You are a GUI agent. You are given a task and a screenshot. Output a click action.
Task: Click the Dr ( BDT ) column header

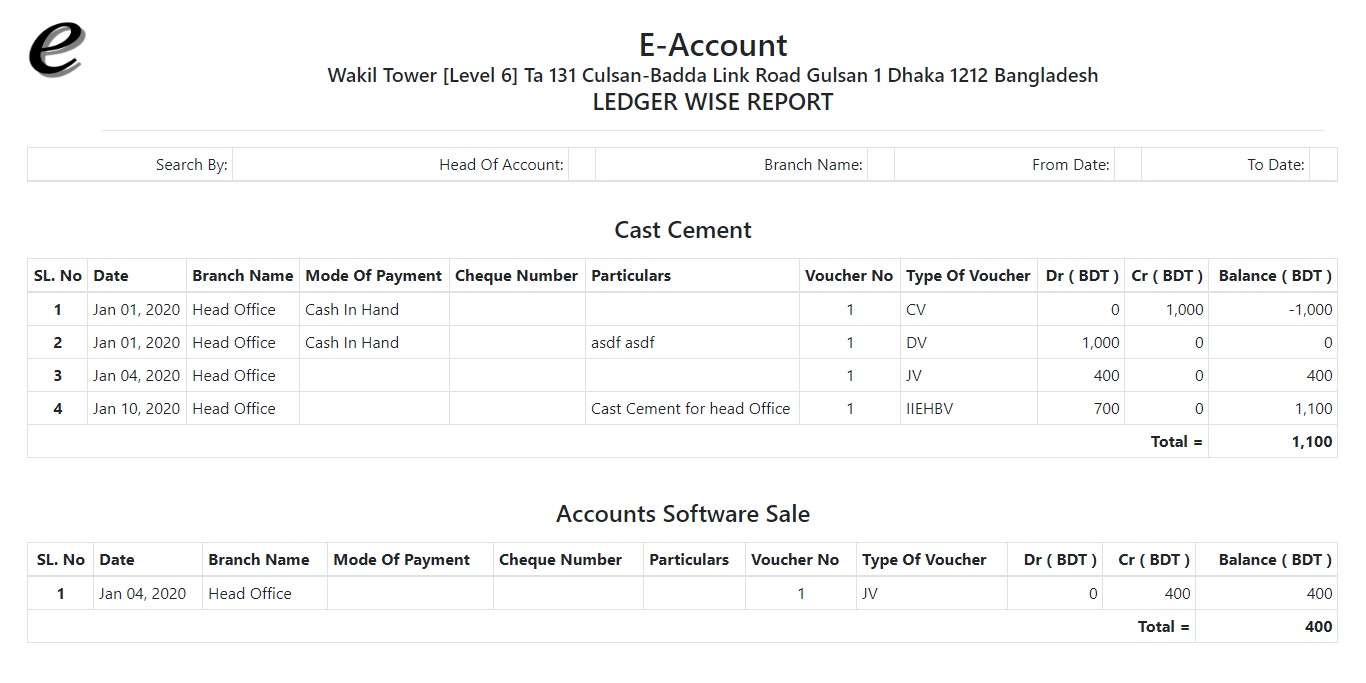(x=1081, y=275)
